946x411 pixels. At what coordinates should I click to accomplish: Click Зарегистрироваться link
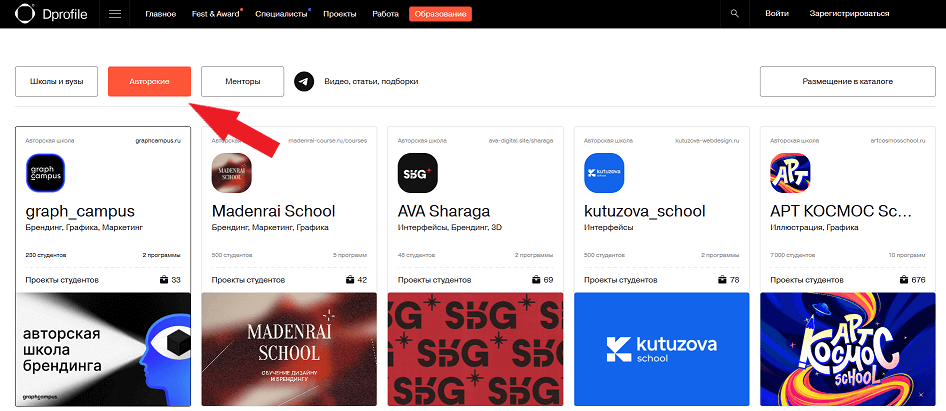point(849,14)
